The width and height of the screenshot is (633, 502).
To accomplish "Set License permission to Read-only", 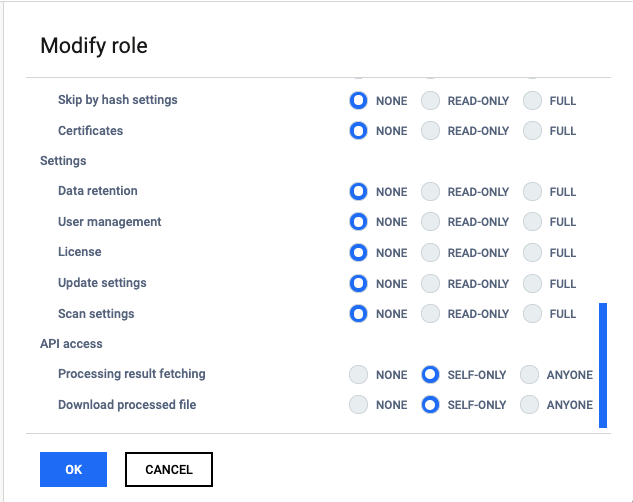I will (430, 253).
